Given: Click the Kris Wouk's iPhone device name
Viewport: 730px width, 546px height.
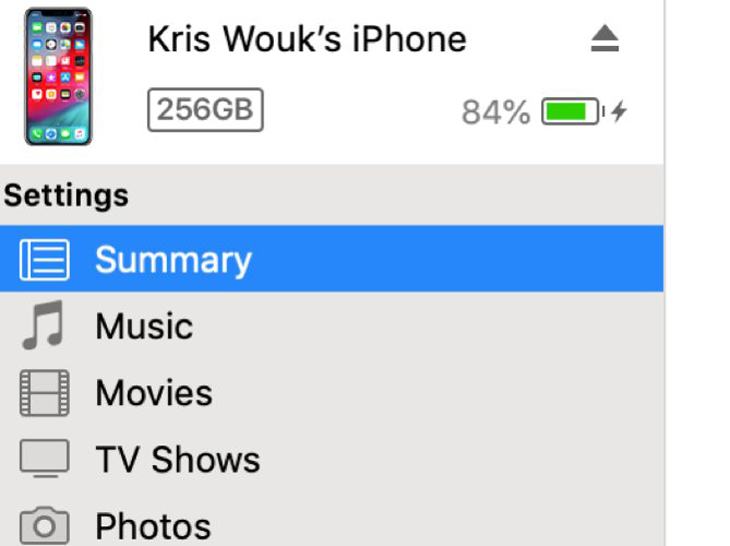Looking at the screenshot, I should (307, 39).
